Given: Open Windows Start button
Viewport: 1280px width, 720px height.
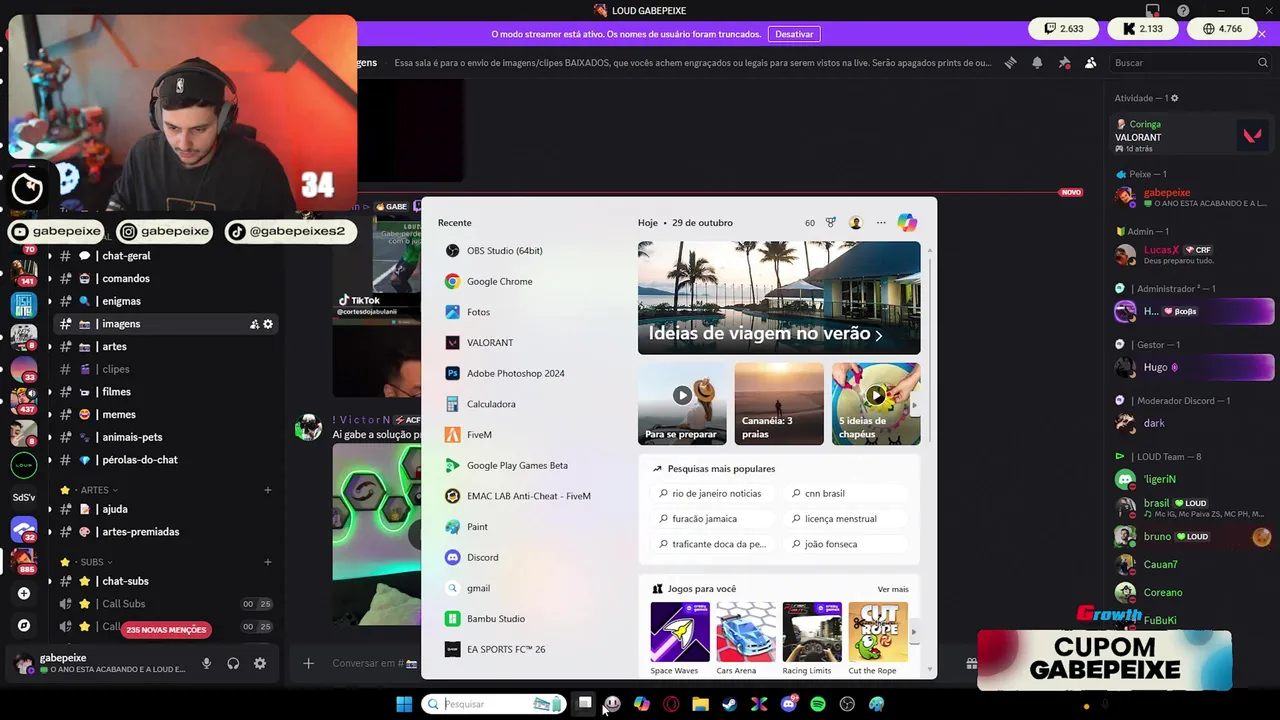Looking at the screenshot, I should pos(404,704).
